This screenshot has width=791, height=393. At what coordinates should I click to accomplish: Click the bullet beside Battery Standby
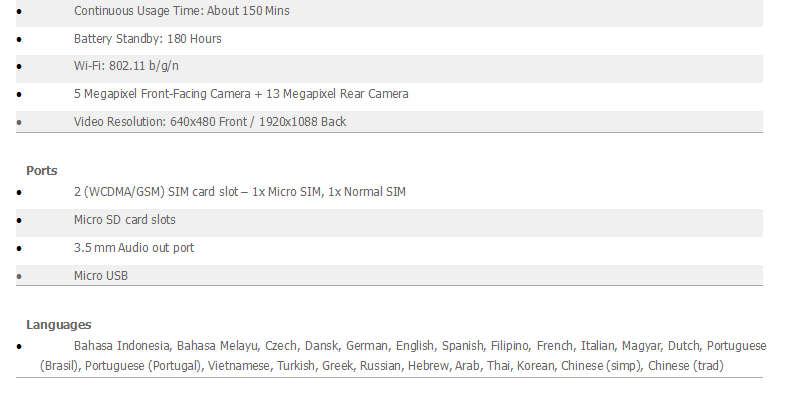(x=19, y=39)
